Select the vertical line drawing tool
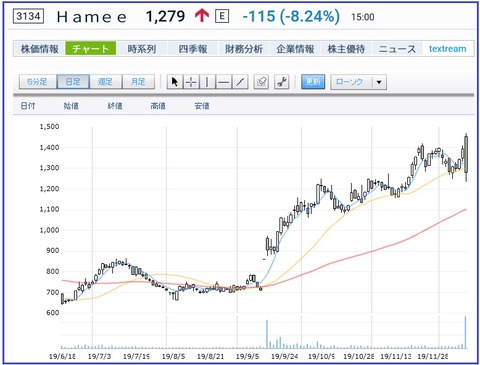Screen dimensions: 480x365 coord(207,82)
